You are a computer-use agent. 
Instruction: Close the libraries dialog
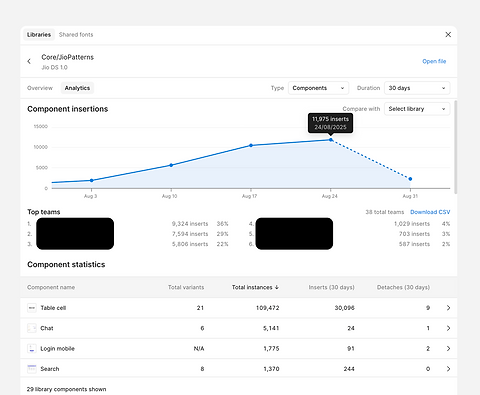click(x=448, y=35)
